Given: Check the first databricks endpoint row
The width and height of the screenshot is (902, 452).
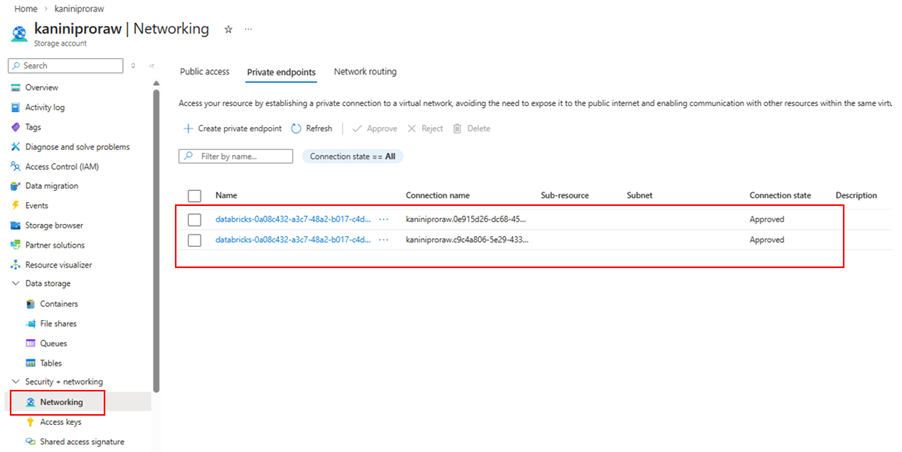Looking at the screenshot, I should tap(195, 219).
